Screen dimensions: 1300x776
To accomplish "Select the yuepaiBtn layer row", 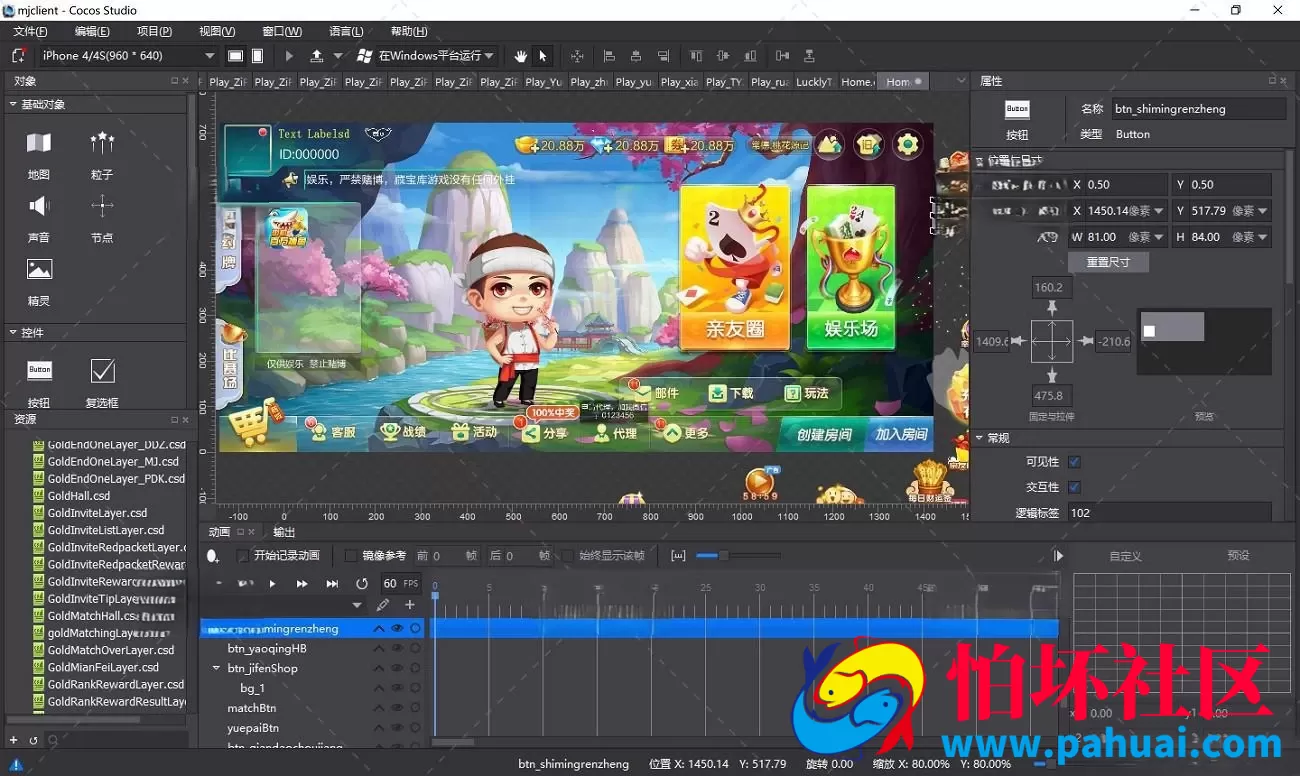I will [x=312, y=728].
